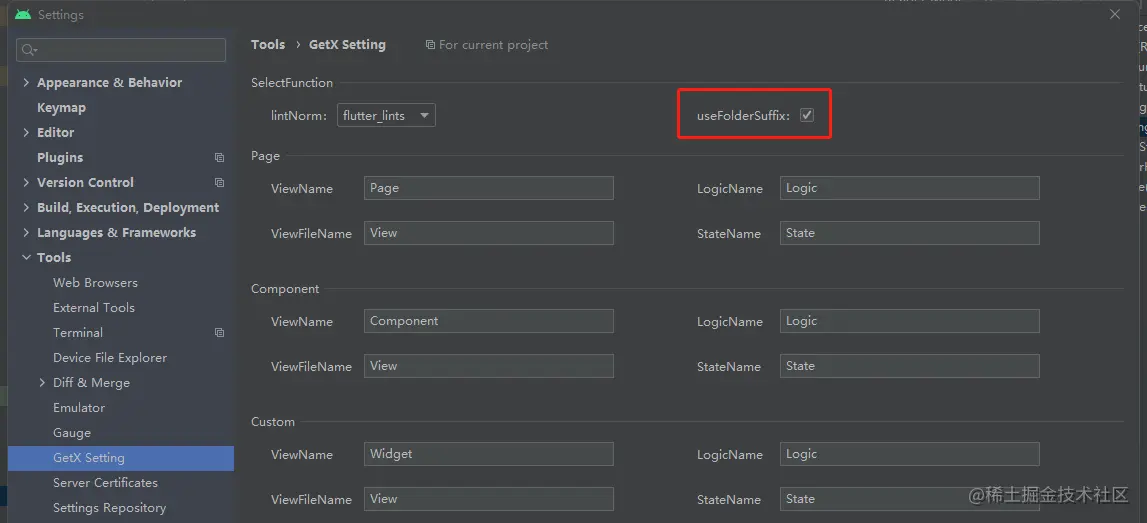
Task: Click the project-level icon beside Plugins
Action: tap(219, 157)
